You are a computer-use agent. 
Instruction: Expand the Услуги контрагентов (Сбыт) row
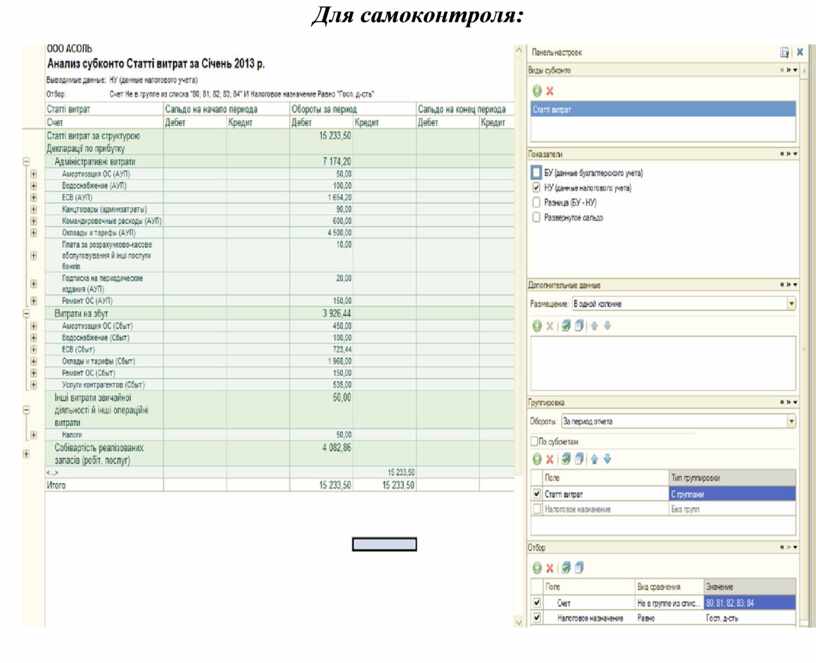point(34,385)
